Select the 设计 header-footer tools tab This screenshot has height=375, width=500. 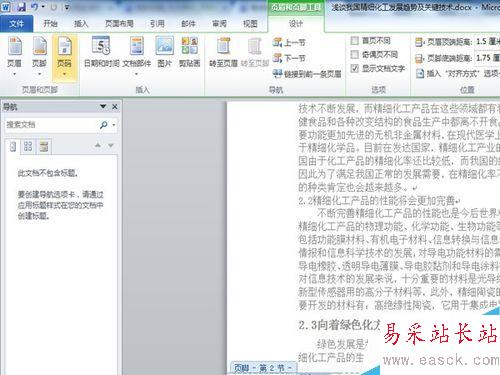coord(296,24)
